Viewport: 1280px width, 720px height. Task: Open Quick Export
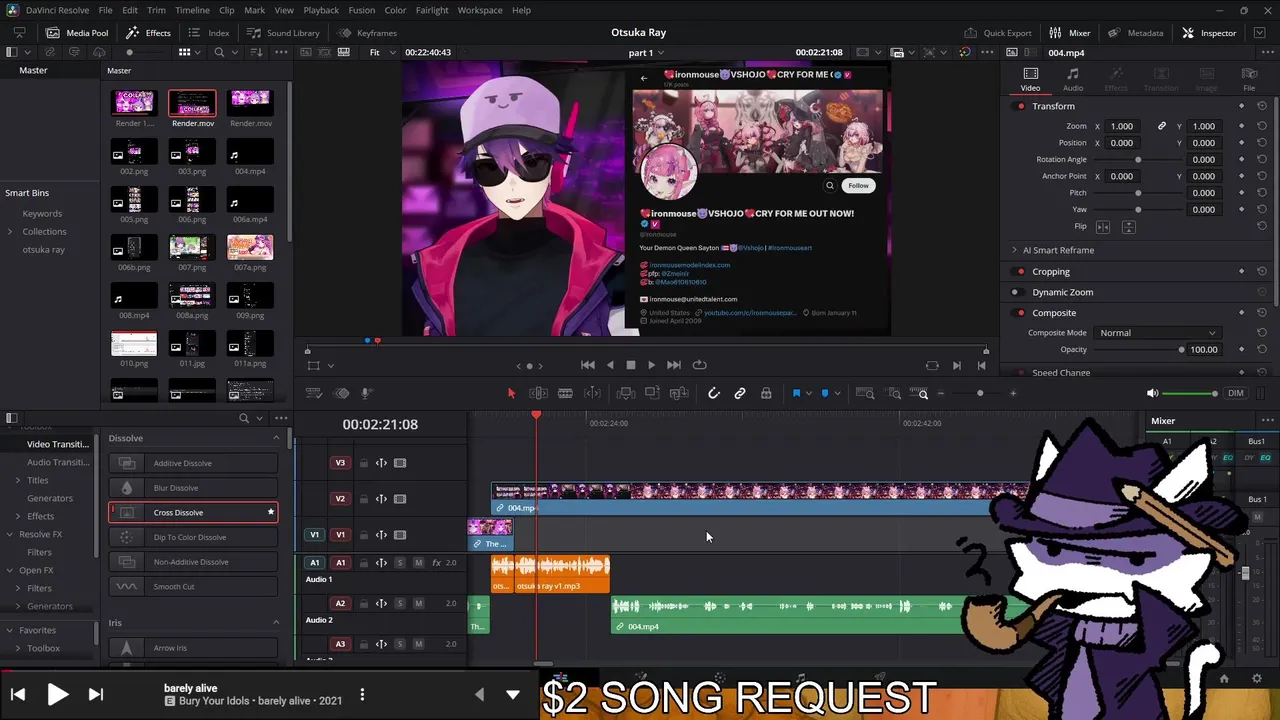(997, 33)
